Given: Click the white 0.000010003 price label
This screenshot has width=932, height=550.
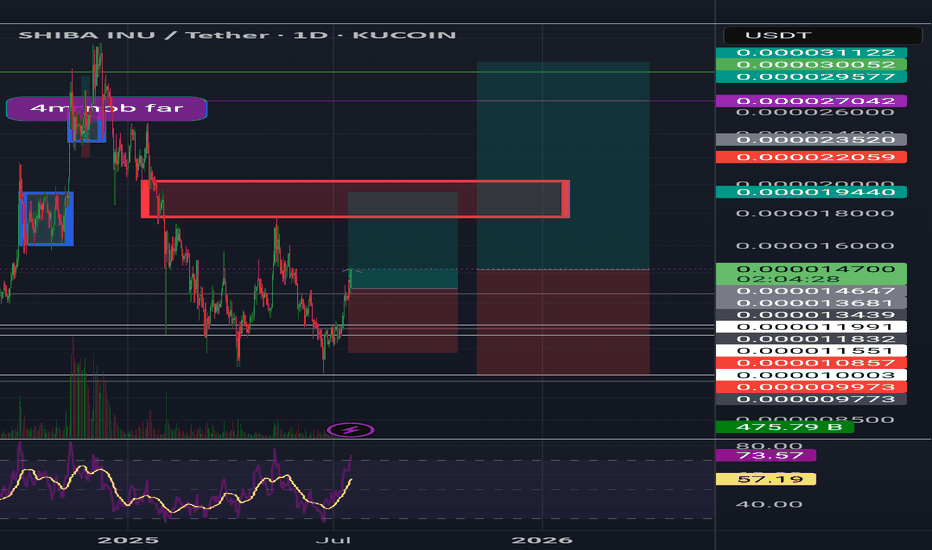Looking at the screenshot, I should (x=811, y=375).
